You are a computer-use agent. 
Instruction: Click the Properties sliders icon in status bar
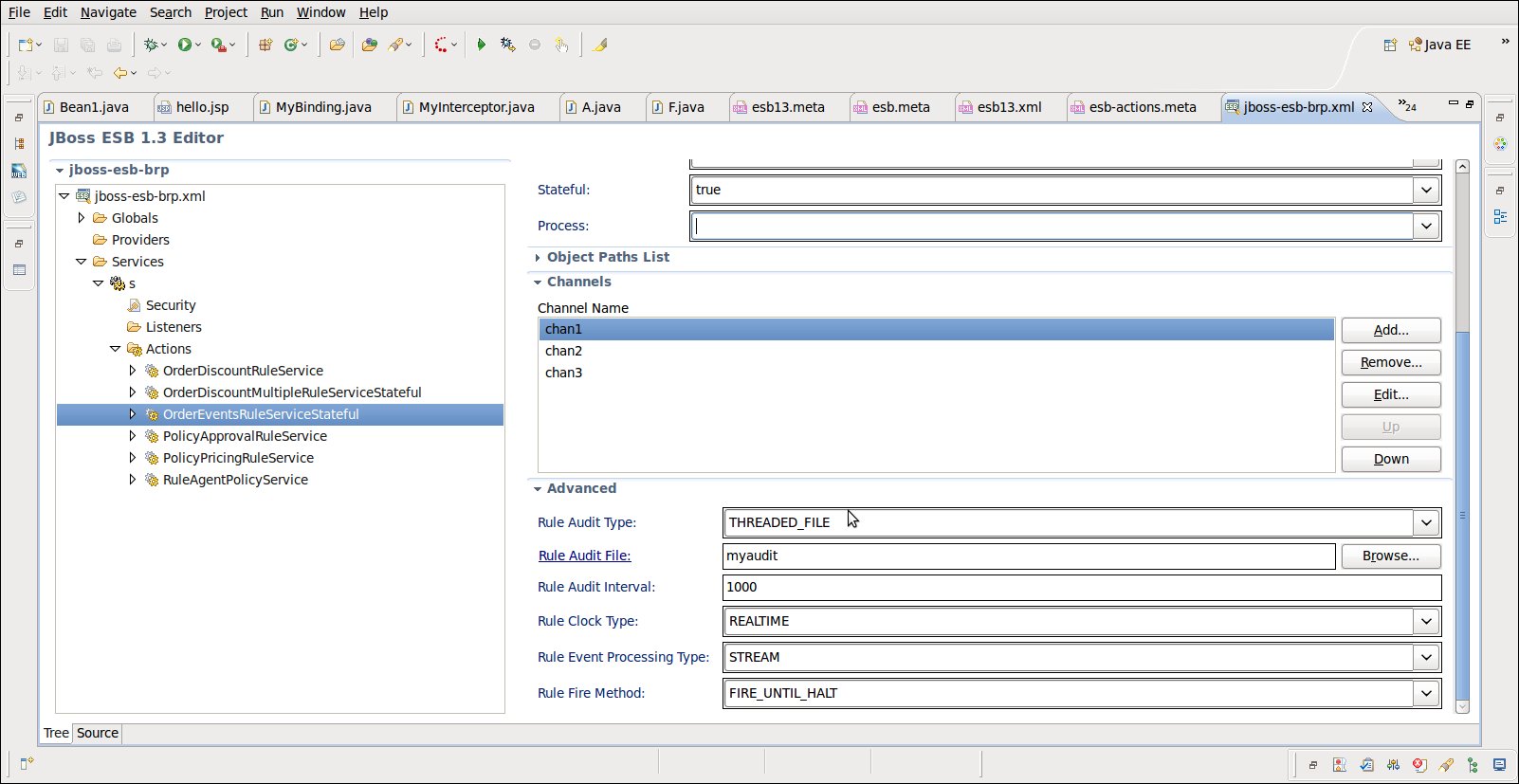click(1393, 765)
